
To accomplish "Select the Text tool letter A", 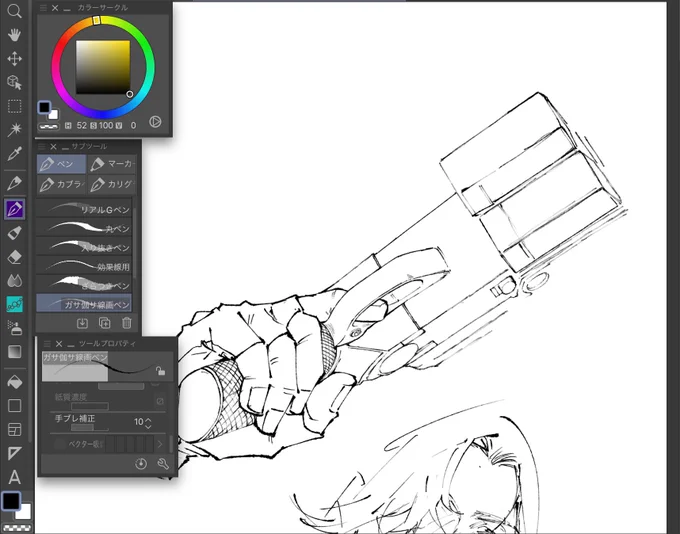I will [14, 478].
